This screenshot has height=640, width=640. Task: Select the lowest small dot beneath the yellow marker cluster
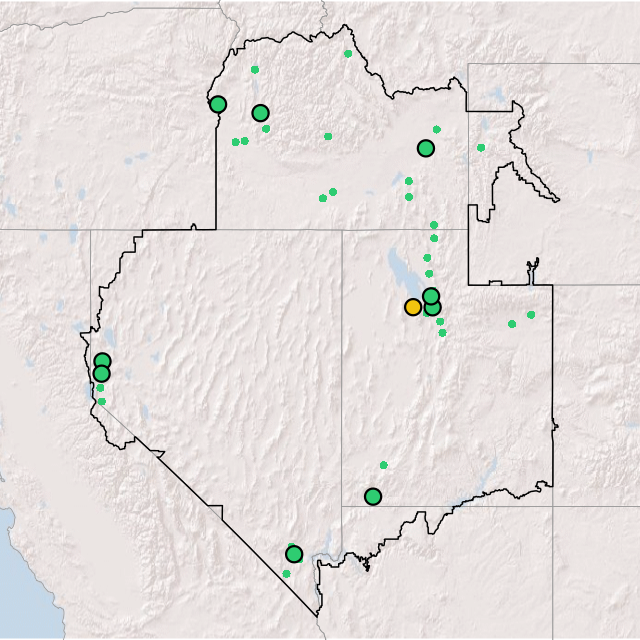click(x=442, y=333)
